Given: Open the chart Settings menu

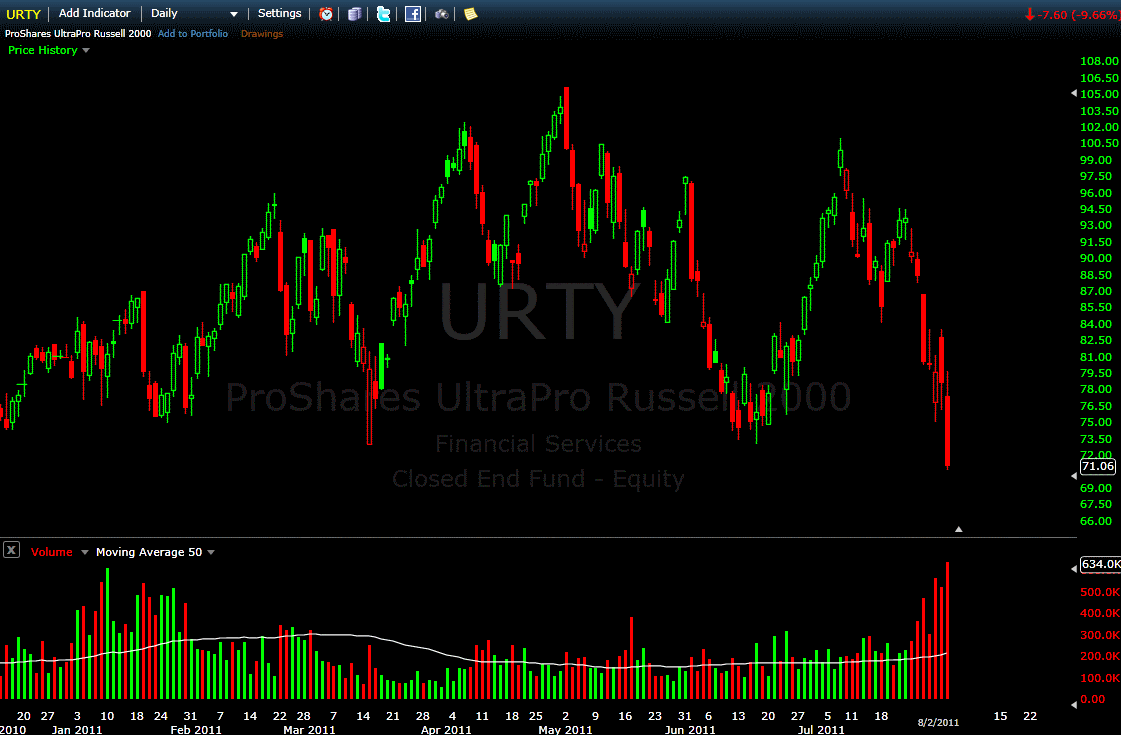Looking at the screenshot, I should pyautogui.click(x=280, y=13).
